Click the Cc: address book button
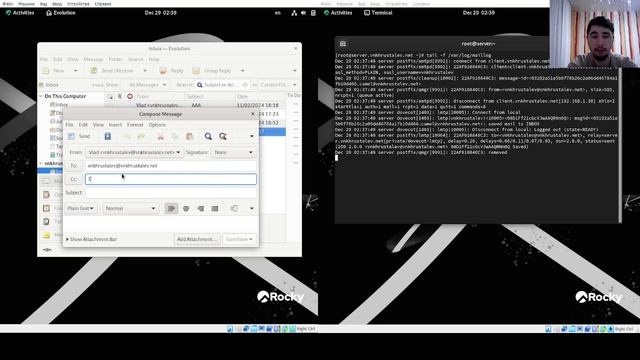 [74, 179]
